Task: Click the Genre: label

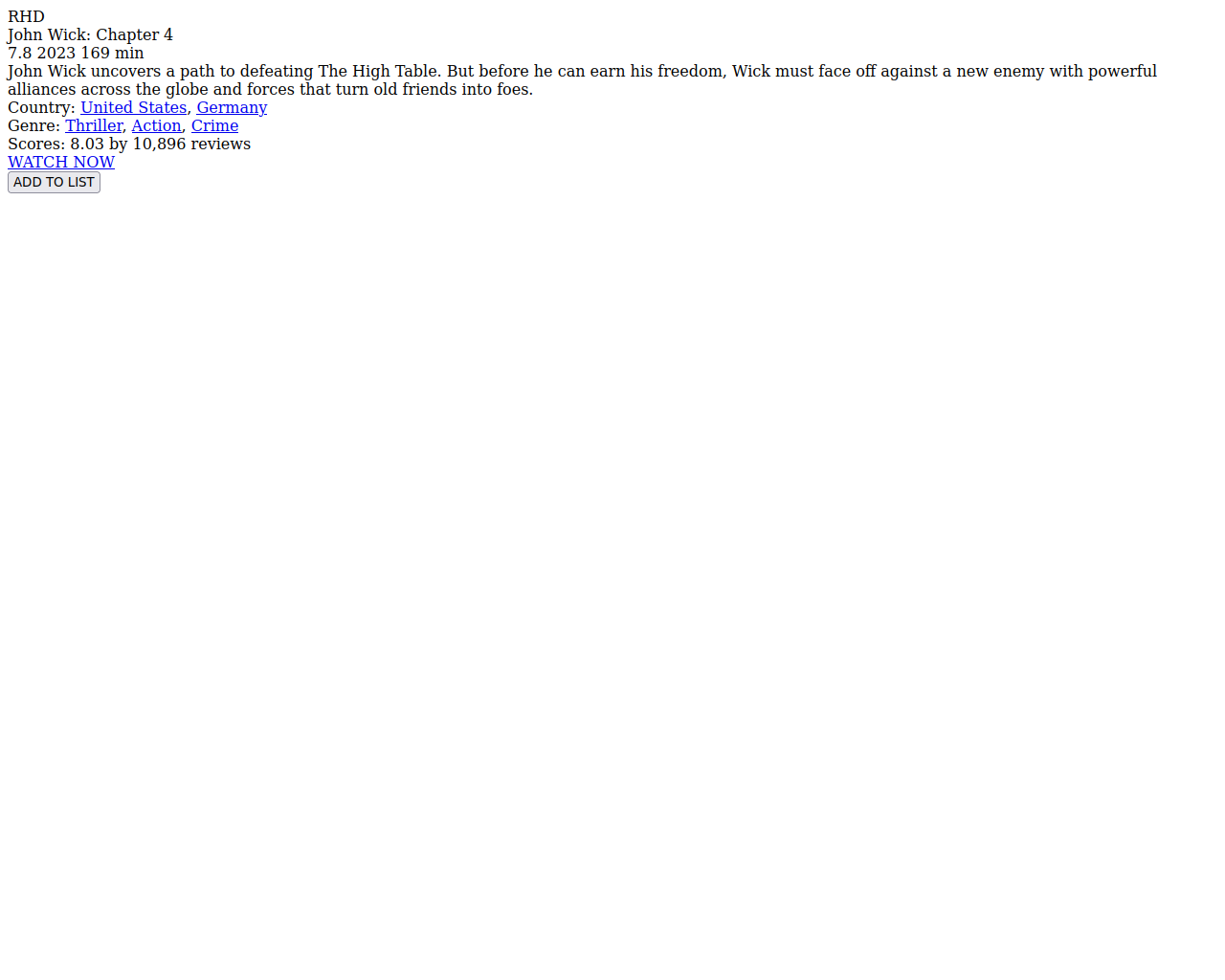Action: coord(33,126)
